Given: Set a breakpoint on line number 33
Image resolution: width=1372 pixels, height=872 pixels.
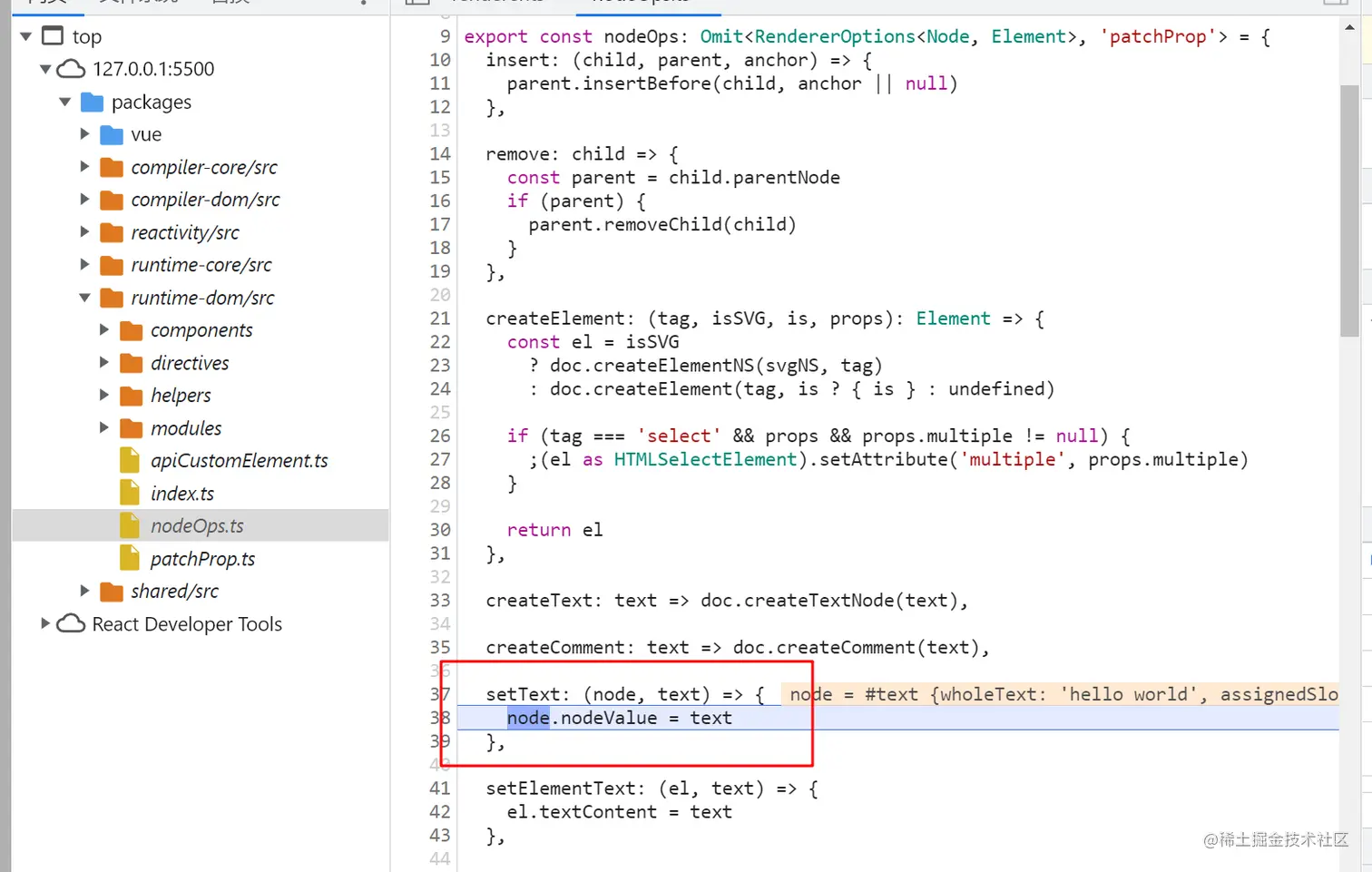Looking at the screenshot, I should pyautogui.click(x=440, y=601).
